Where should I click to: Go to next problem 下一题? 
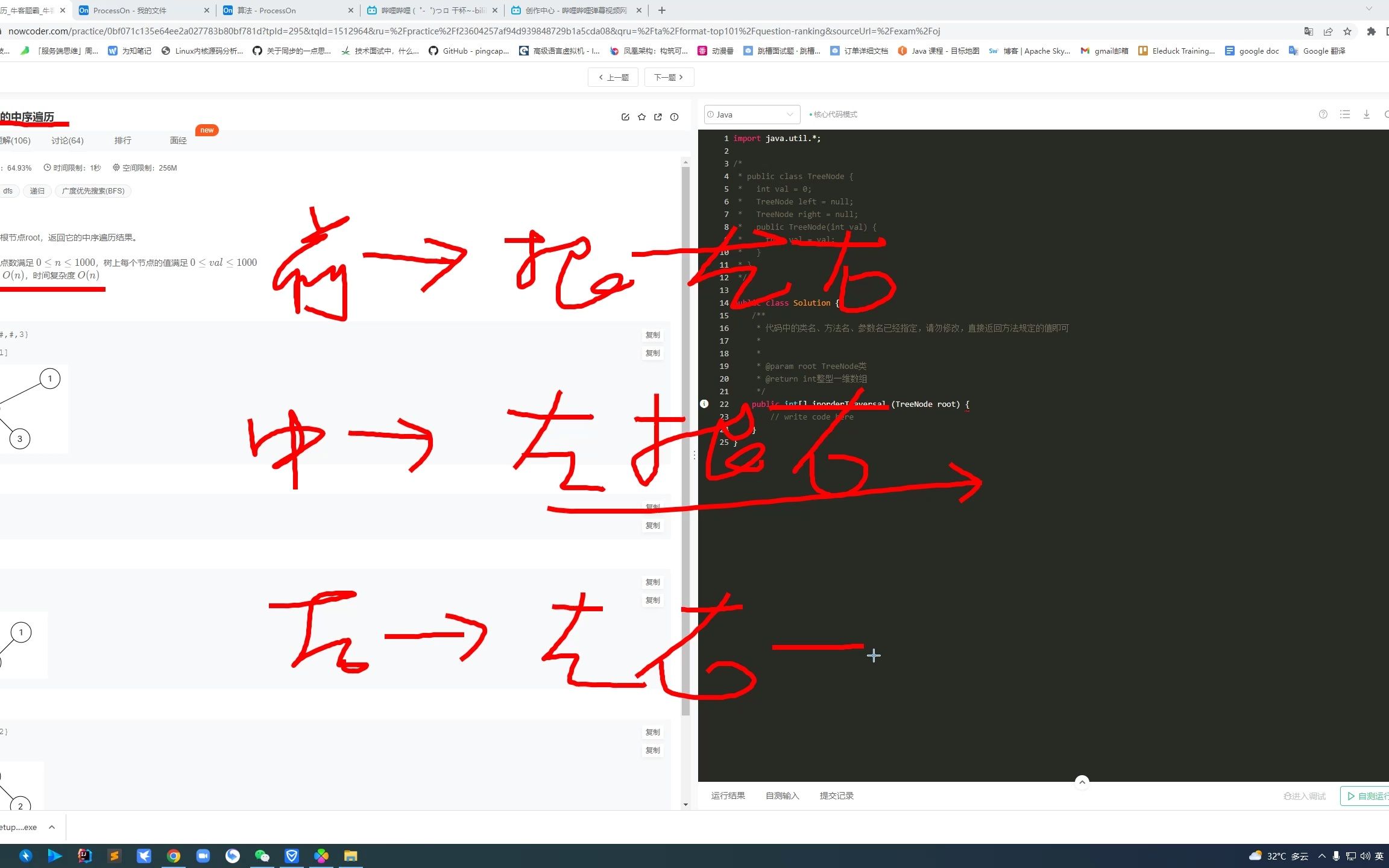(669, 77)
